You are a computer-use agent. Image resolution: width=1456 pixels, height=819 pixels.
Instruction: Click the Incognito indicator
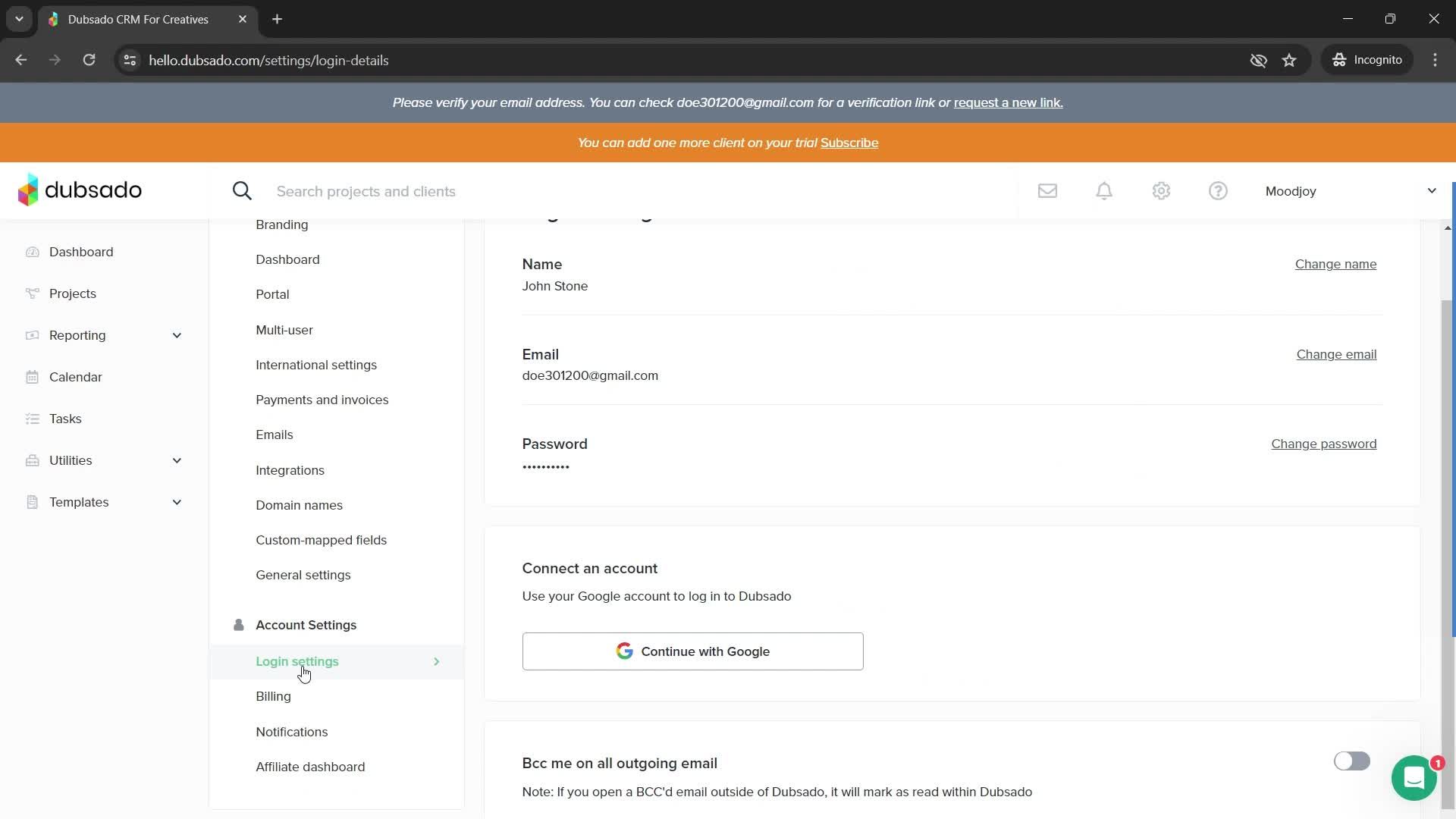[1367, 60]
